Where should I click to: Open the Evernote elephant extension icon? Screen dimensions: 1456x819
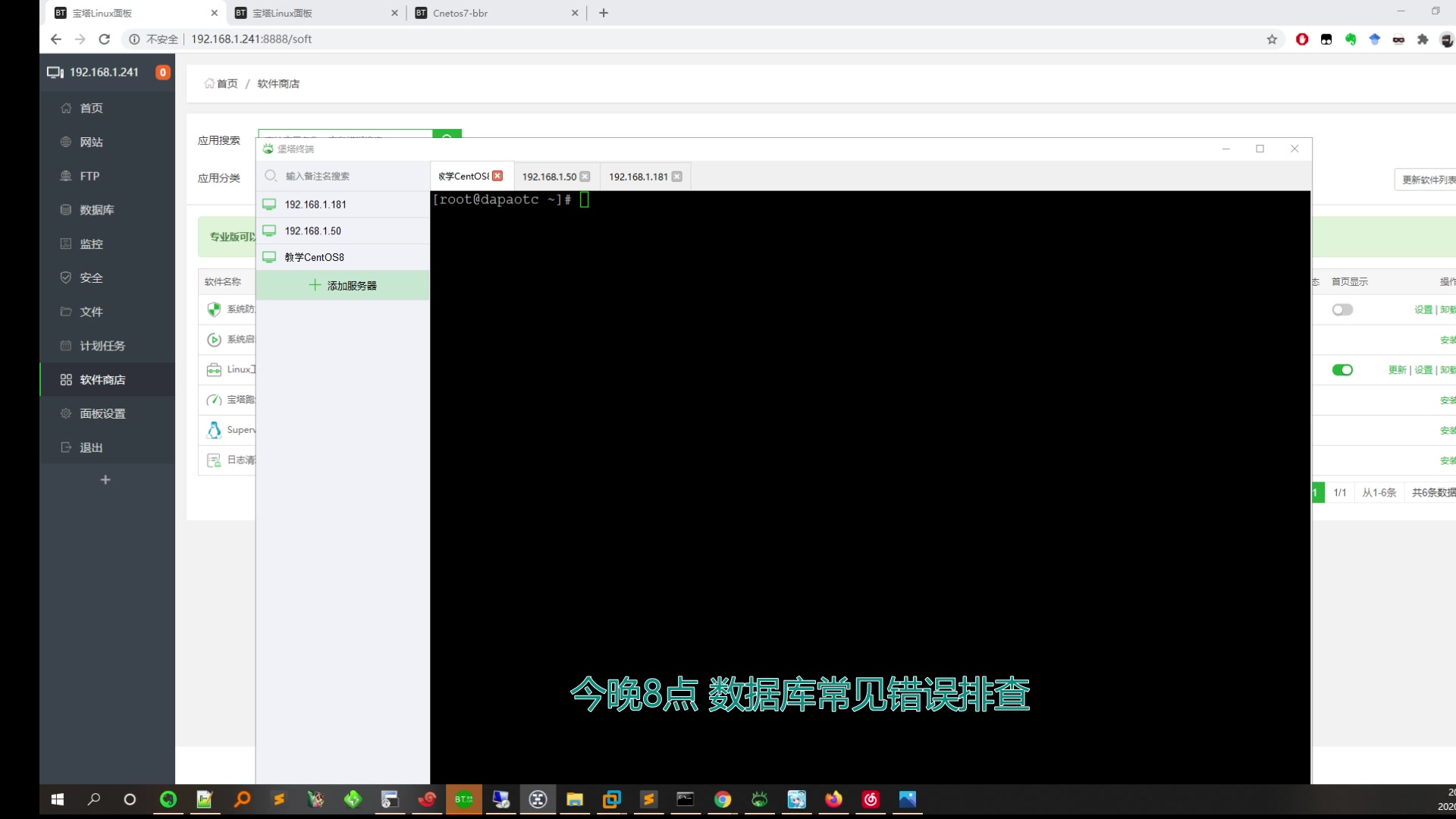1351,39
